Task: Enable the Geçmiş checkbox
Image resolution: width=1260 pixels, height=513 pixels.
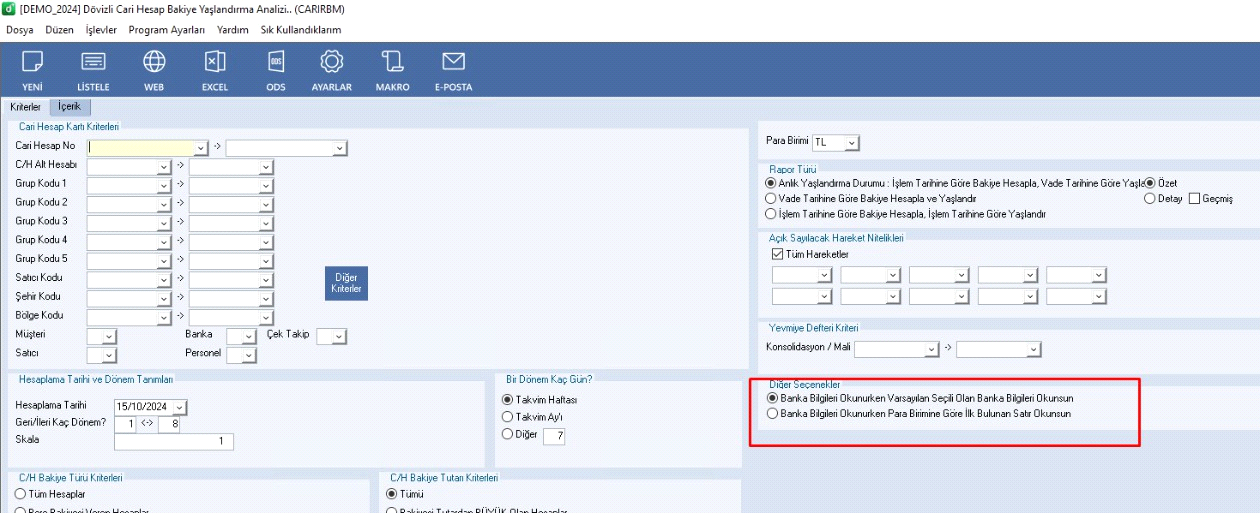Action: (x=1194, y=199)
